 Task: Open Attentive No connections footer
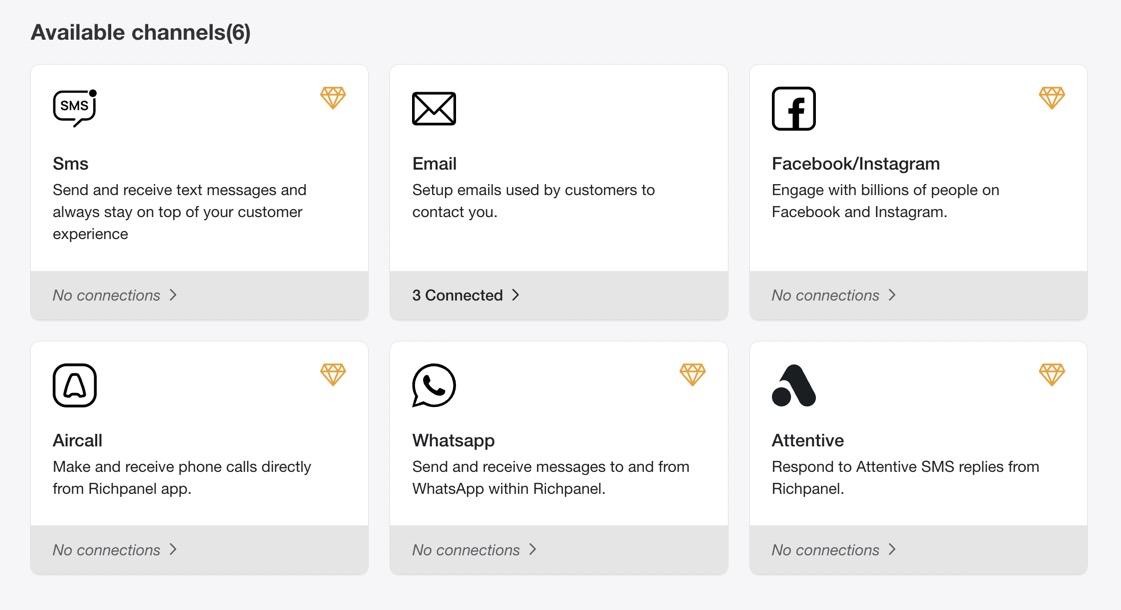[834, 550]
